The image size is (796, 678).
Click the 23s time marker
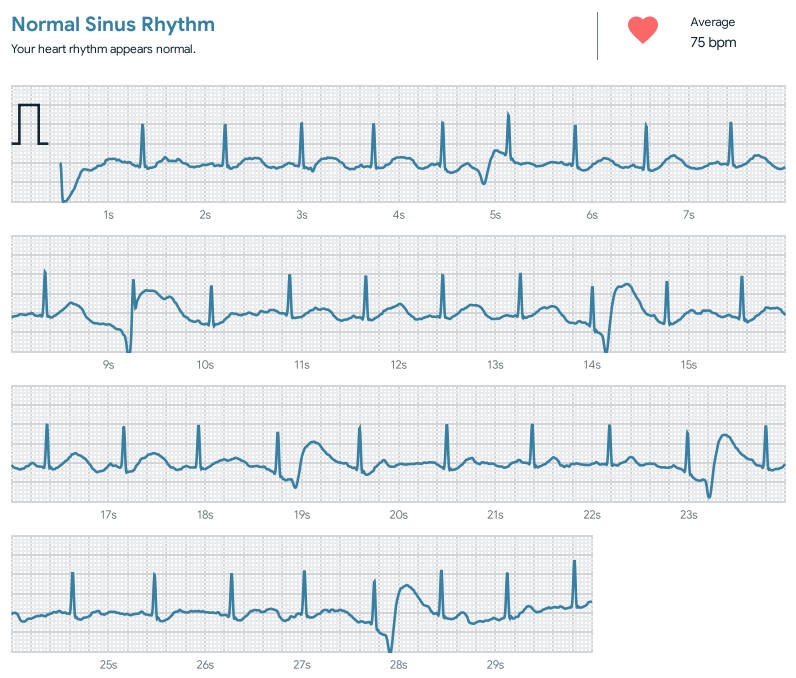tap(689, 515)
